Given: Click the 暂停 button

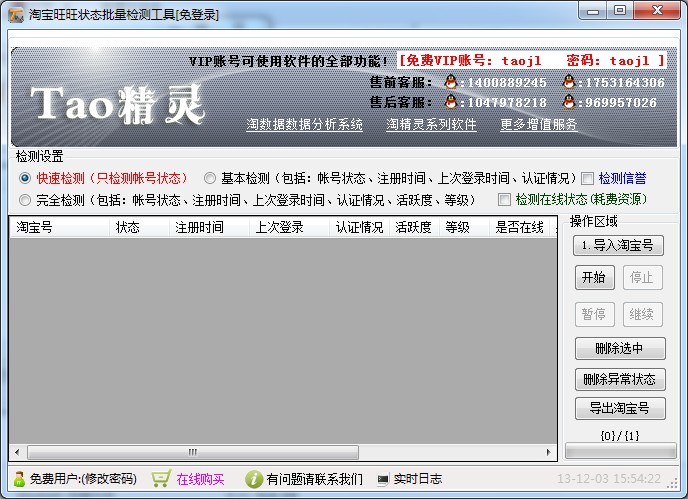Looking at the screenshot, I should pos(595,314).
